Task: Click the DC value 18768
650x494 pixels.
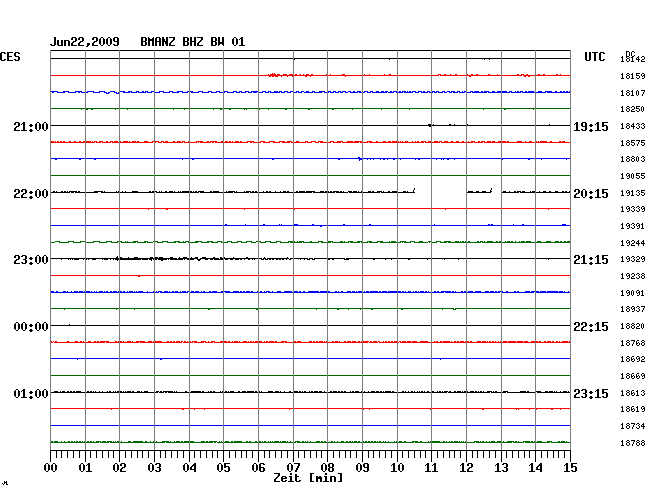Action: point(633,343)
